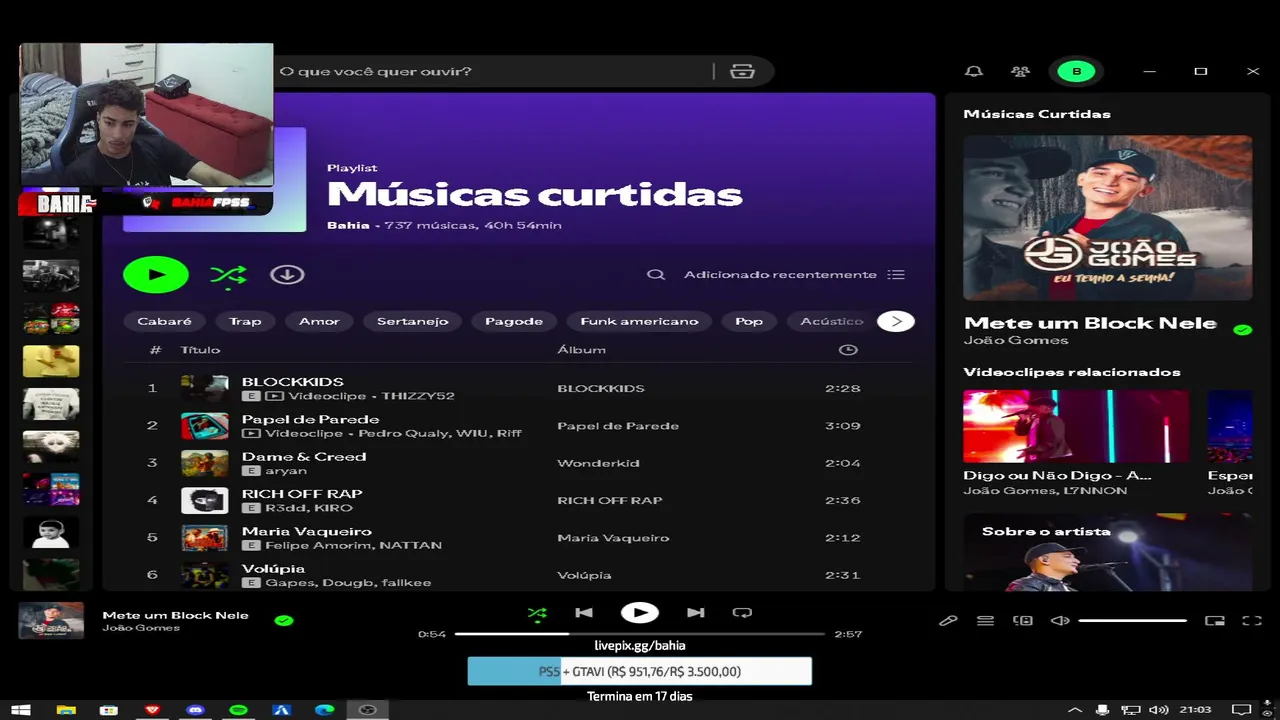
Task: Open File Explorer from the taskbar
Action: [66, 710]
